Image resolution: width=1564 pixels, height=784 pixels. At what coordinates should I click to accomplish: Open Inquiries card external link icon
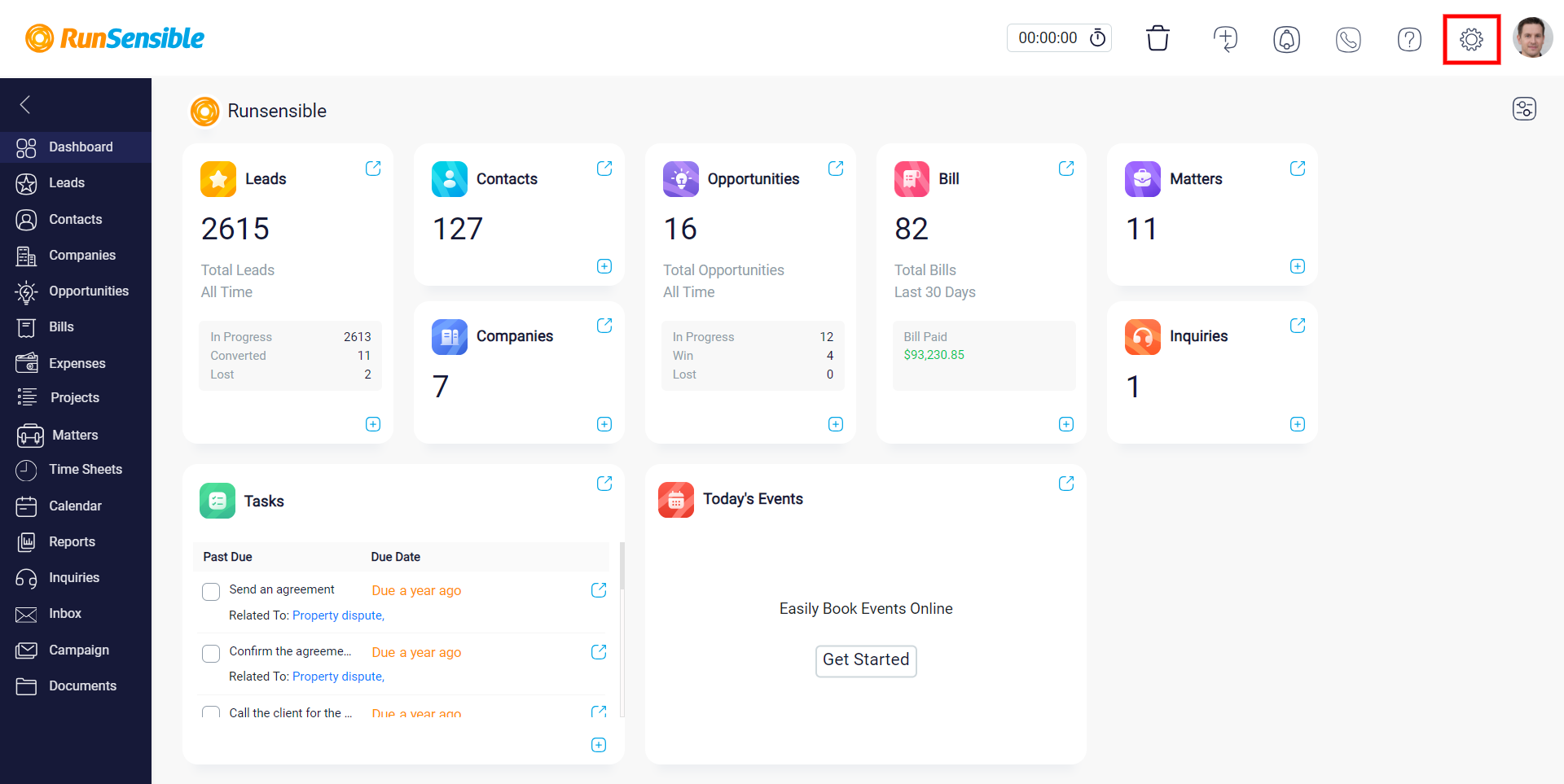1298,325
